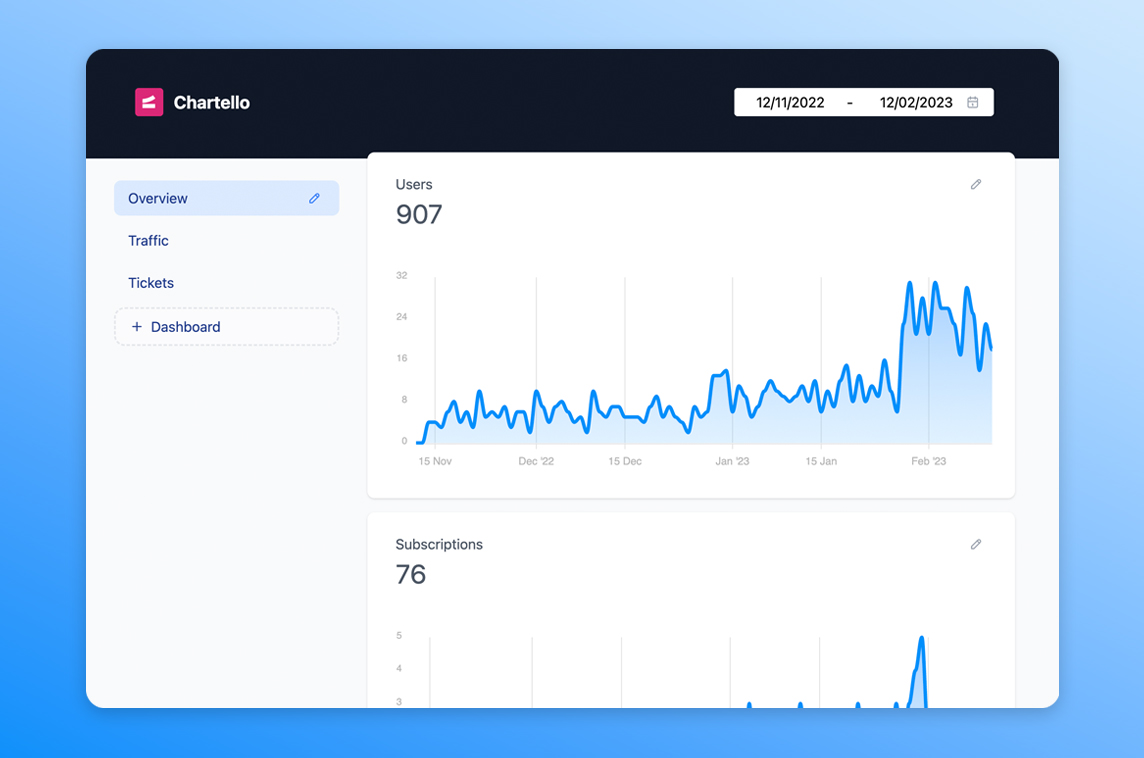
Task: Select the Overview dashboard in sidebar
Action: pos(158,198)
